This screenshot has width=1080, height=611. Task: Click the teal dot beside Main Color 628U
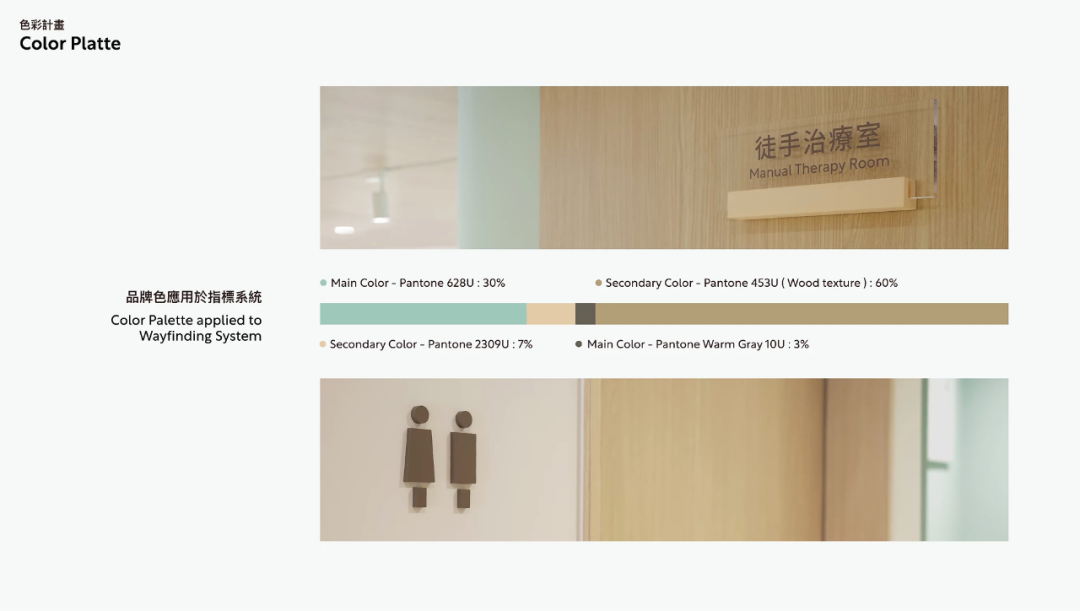click(x=323, y=282)
